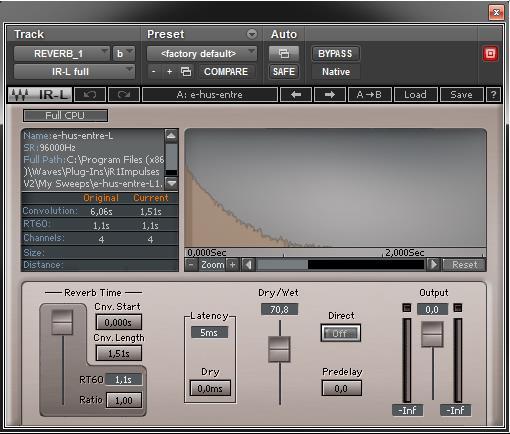Click the Dry 0,0ms field
This screenshot has height=434, width=510.
coord(210,388)
